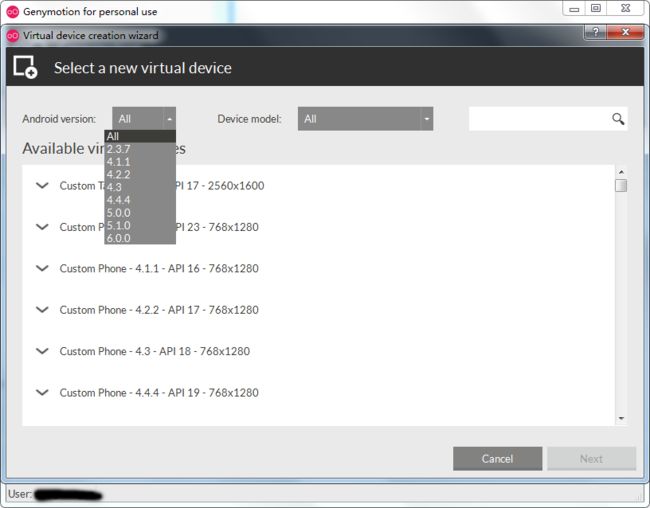The width and height of the screenshot is (650, 508).
Task: Click the search magnifier icon
Action: pyautogui.click(x=618, y=119)
